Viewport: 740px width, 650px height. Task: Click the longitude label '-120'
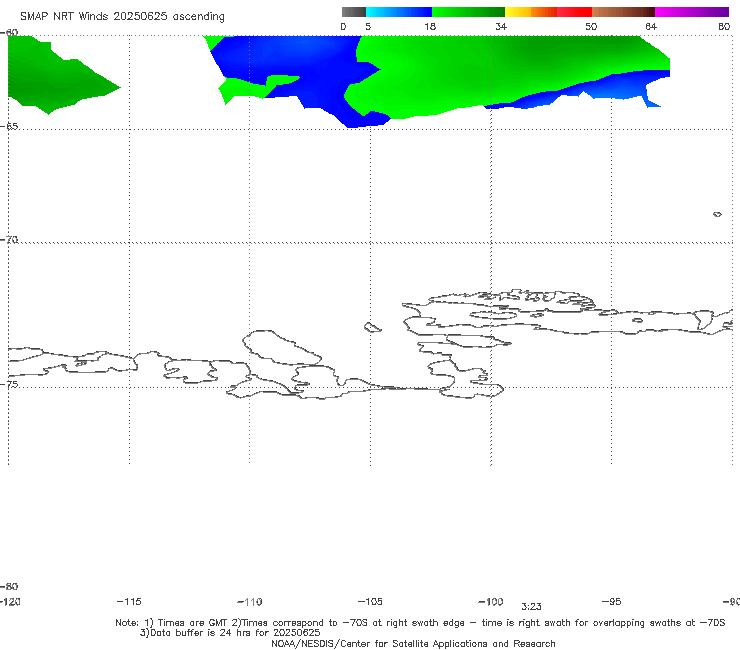click(10, 602)
